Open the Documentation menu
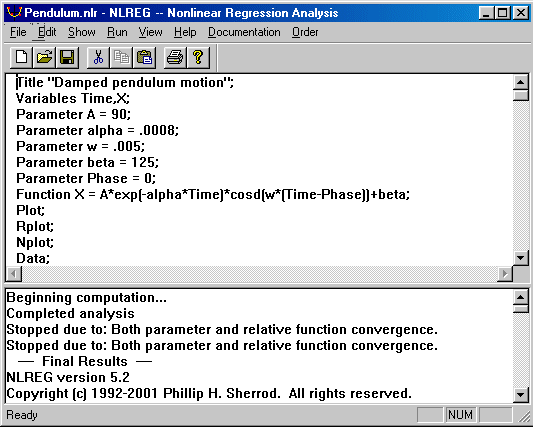 pos(244,32)
